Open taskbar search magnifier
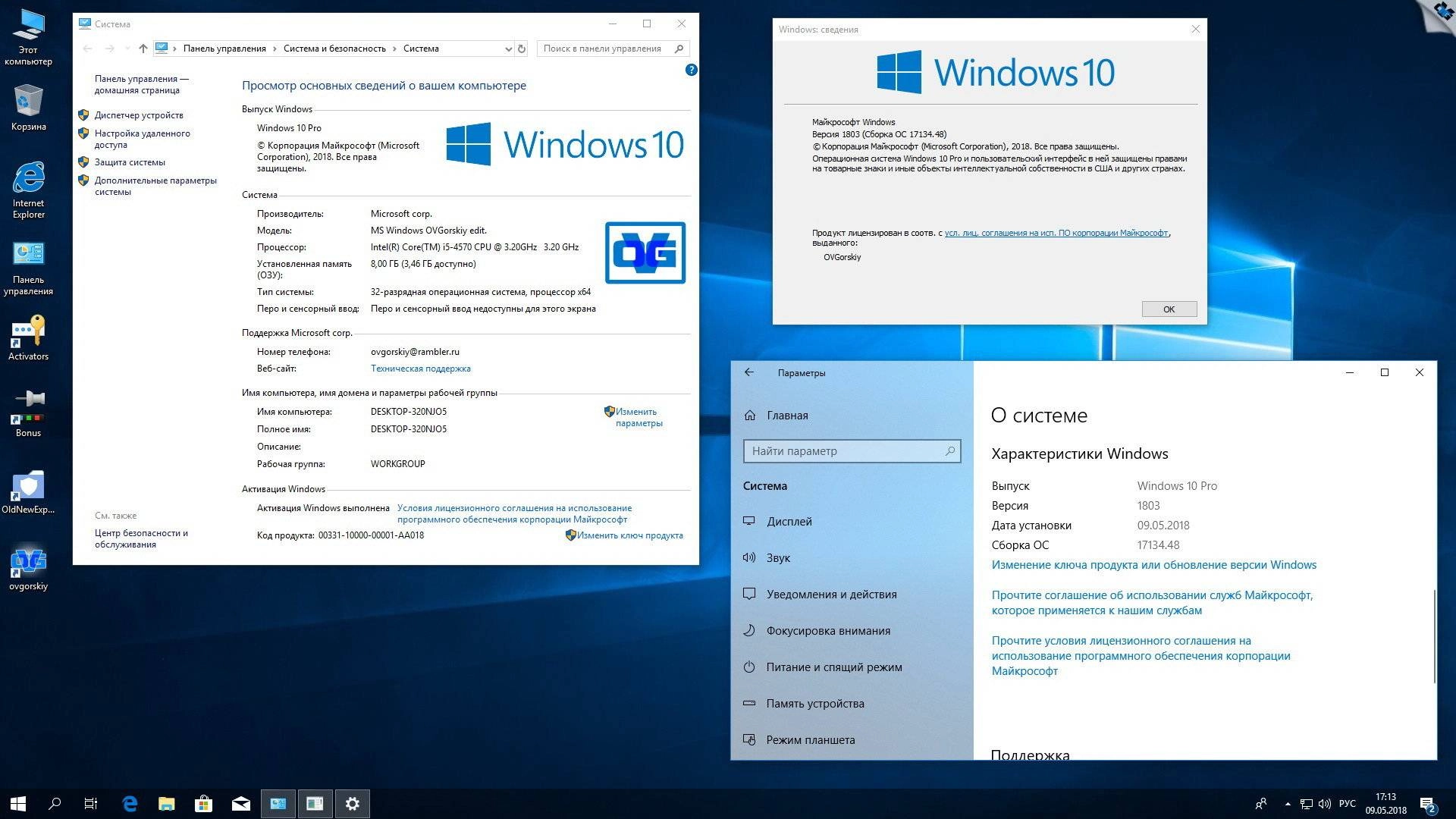Screen dimensions: 1456x819 55,804
